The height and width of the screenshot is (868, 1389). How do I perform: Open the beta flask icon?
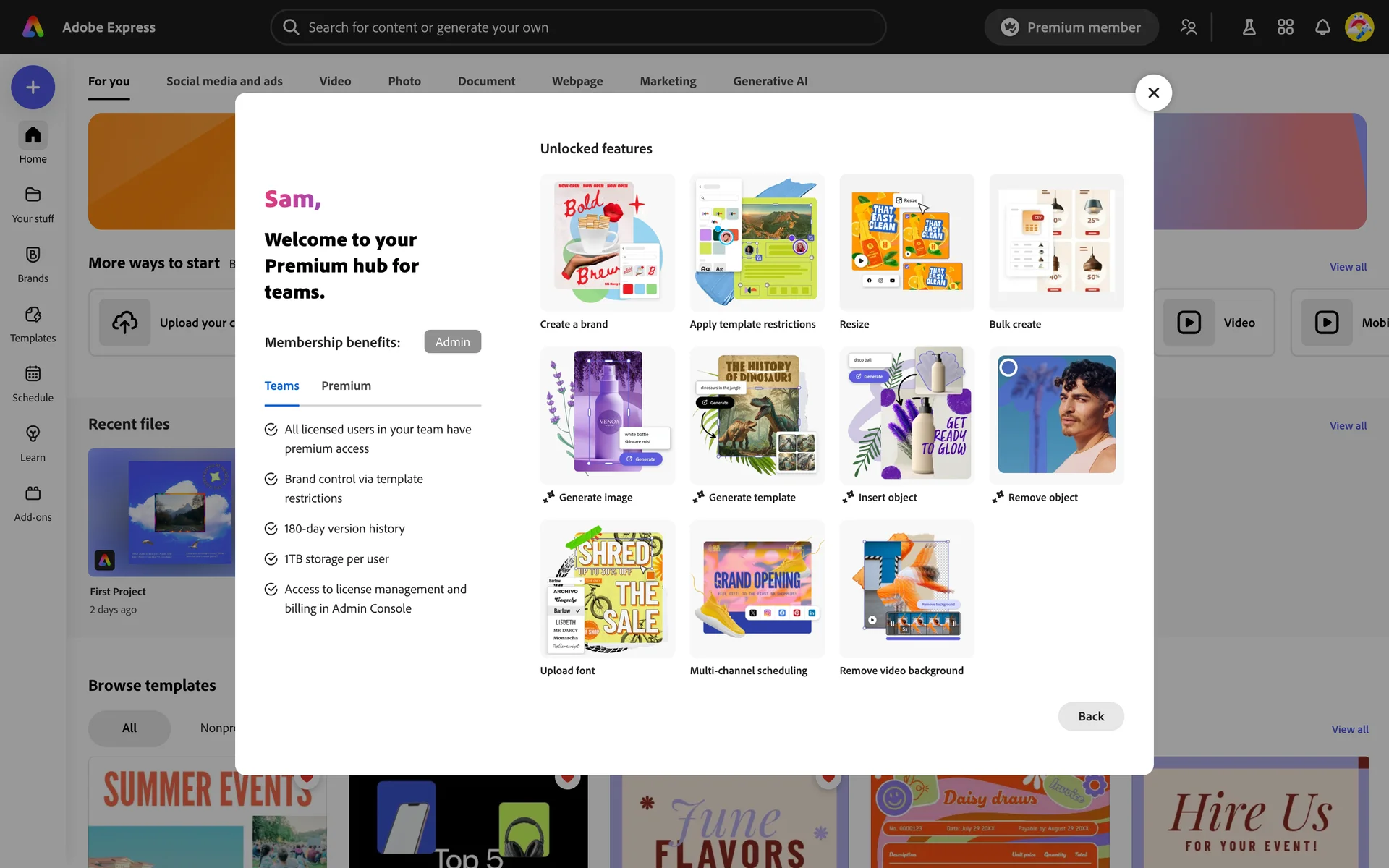(x=1249, y=27)
